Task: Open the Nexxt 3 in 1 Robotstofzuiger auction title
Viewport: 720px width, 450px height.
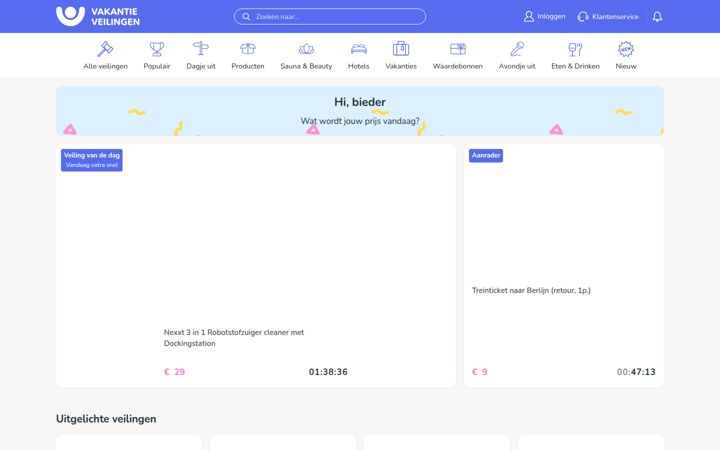Action: point(234,338)
